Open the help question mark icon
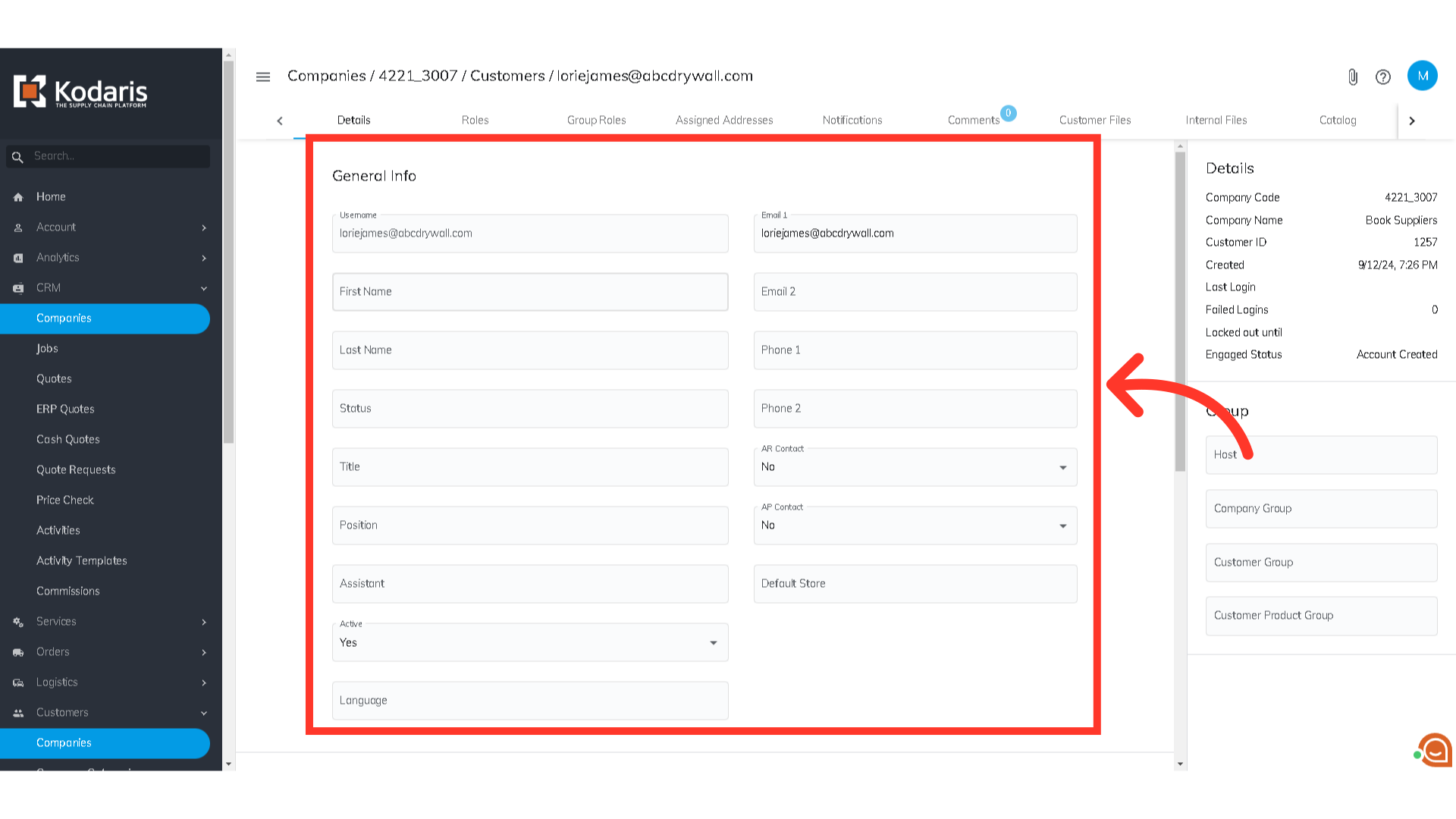 pos(1383,77)
